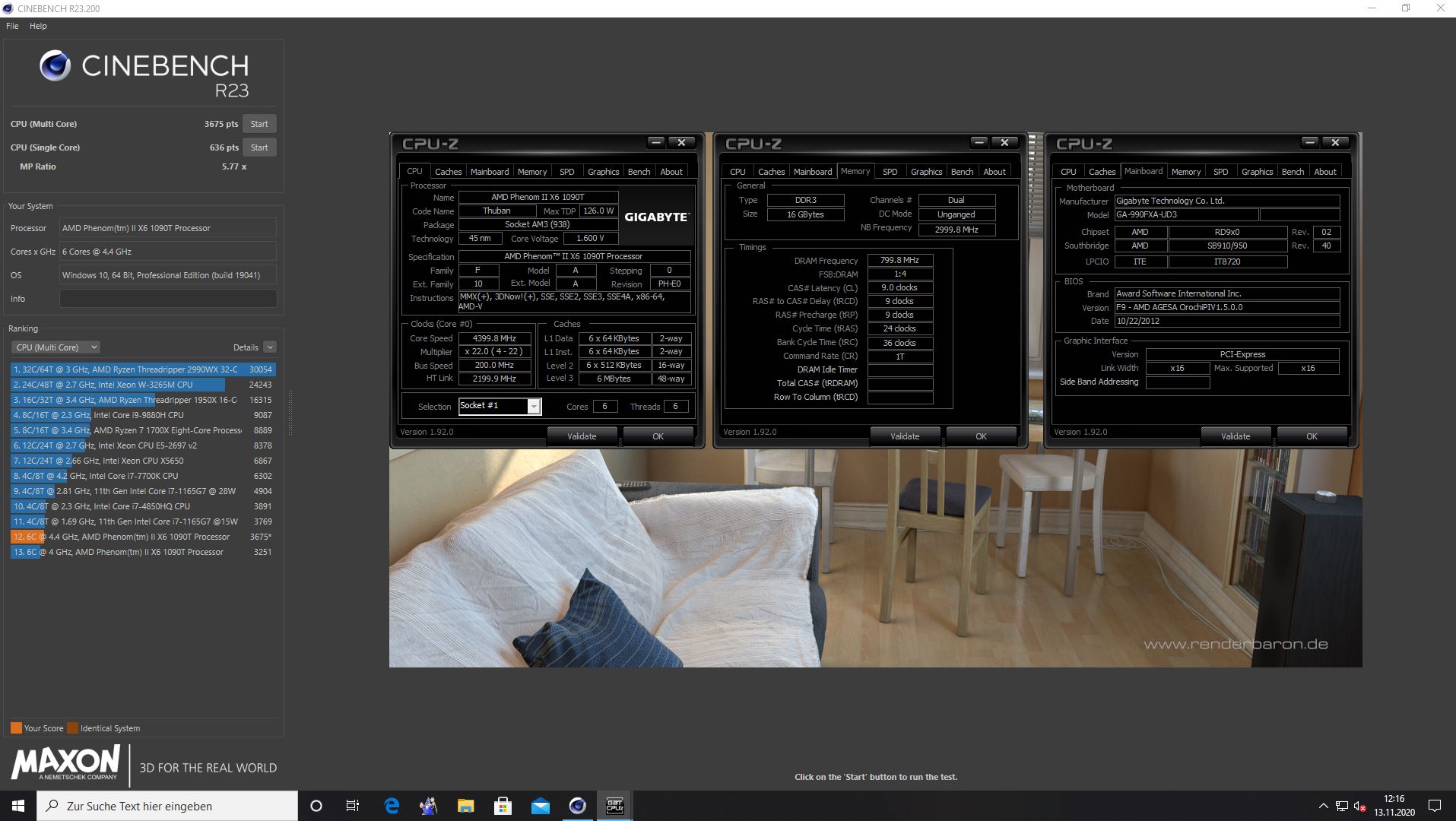
Task: Open the Help menu in Cinebench
Action: [x=37, y=25]
